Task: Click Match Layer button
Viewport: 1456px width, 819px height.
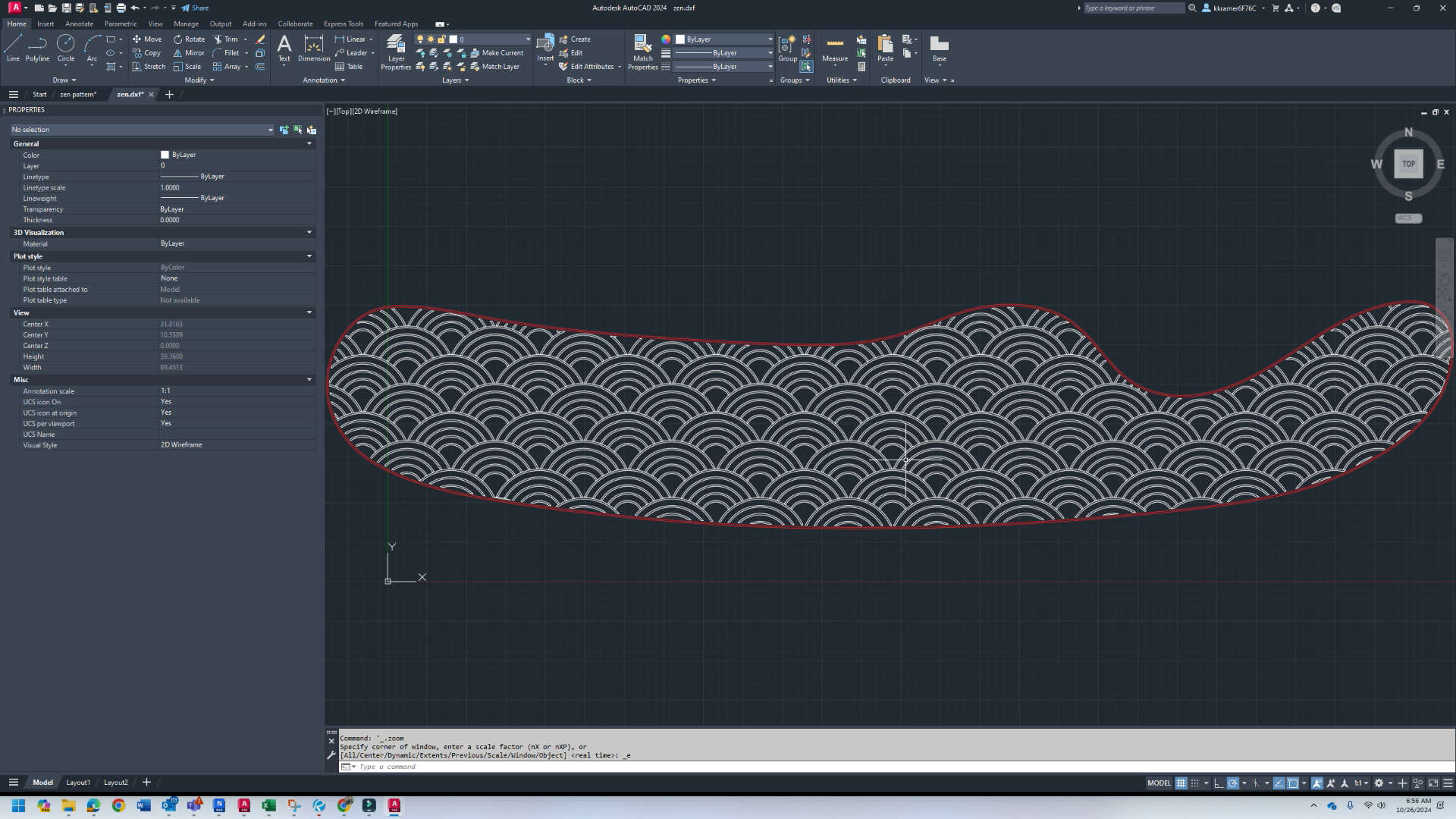Action: pyautogui.click(x=494, y=67)
